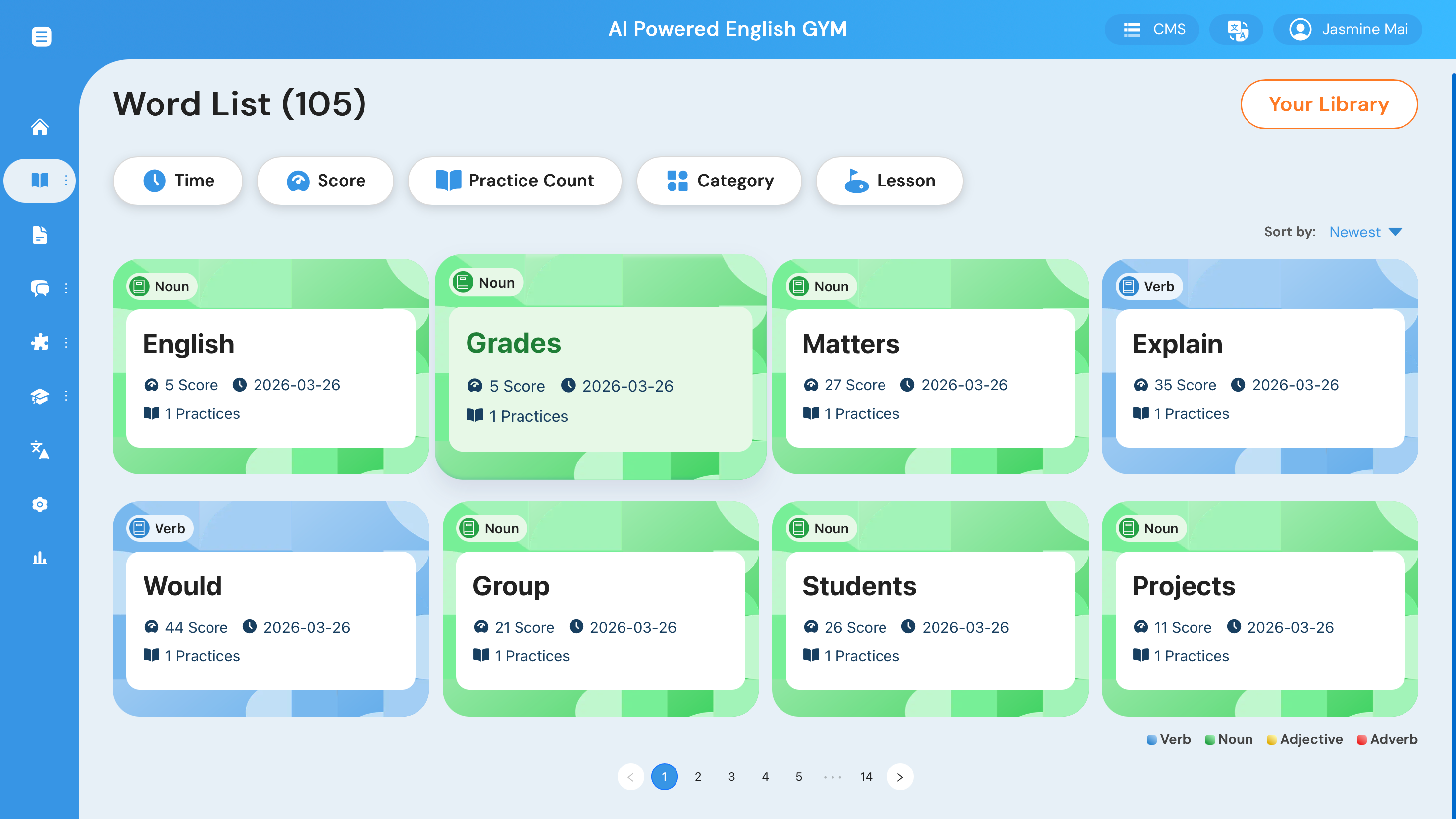Screen dimensions: 1456x819
Task: Click the red Adverb legend swatch
Action: (1361, 739)
